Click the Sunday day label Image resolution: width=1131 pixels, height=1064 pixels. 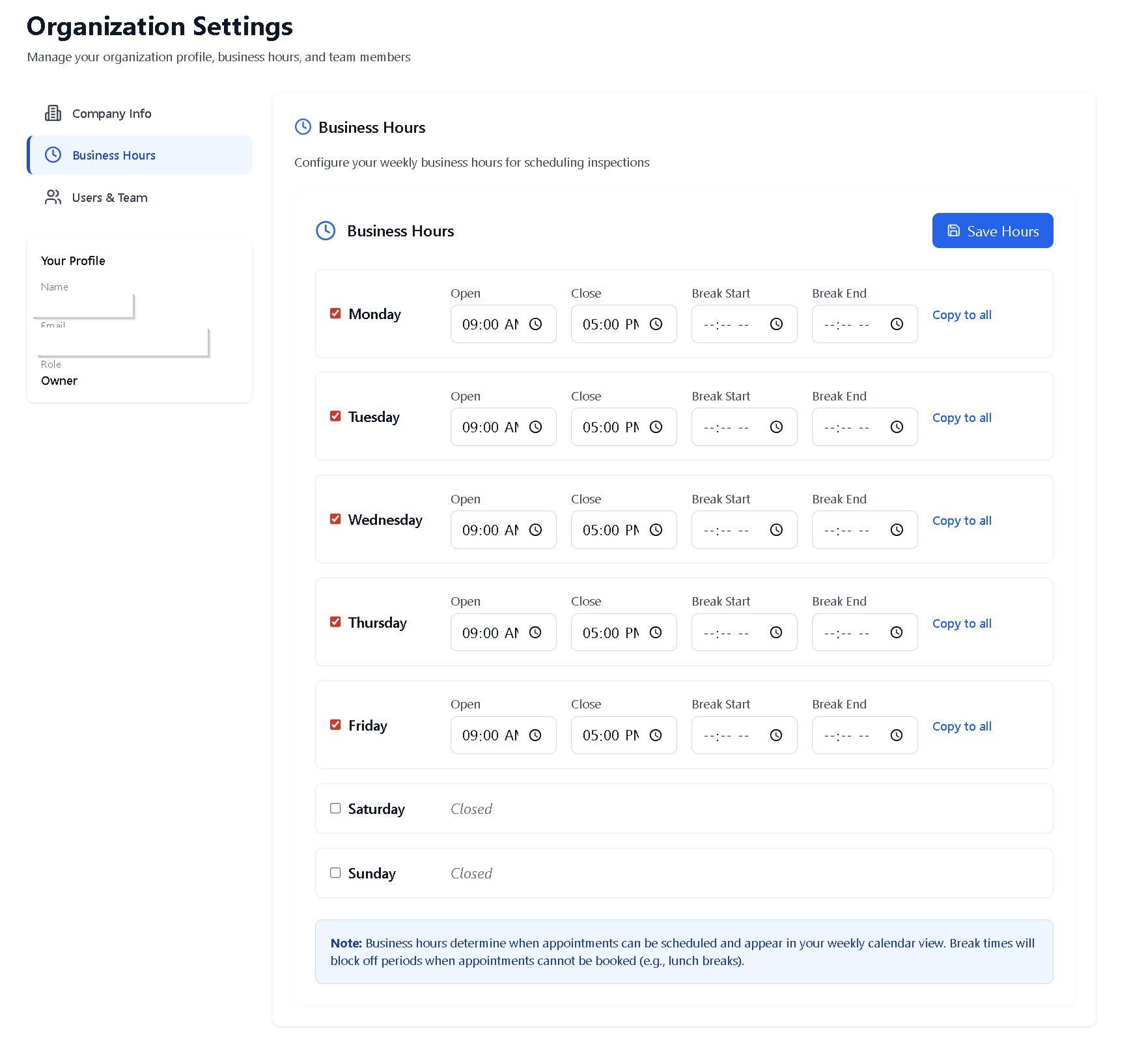(x=372, y=873)
